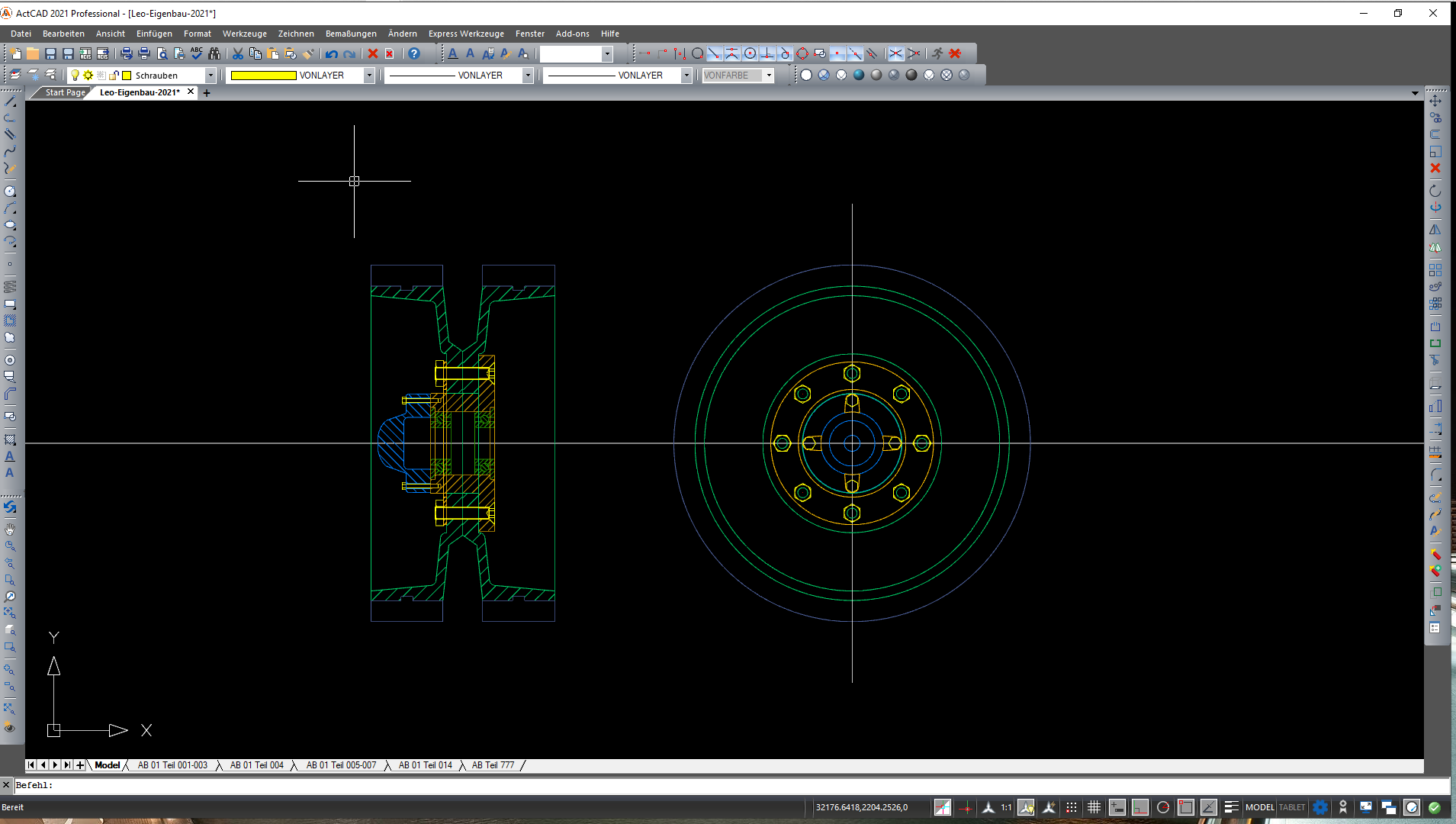Toggle the grid display in status bar
Screen dimensions: 1456x824
(1094, 807)
